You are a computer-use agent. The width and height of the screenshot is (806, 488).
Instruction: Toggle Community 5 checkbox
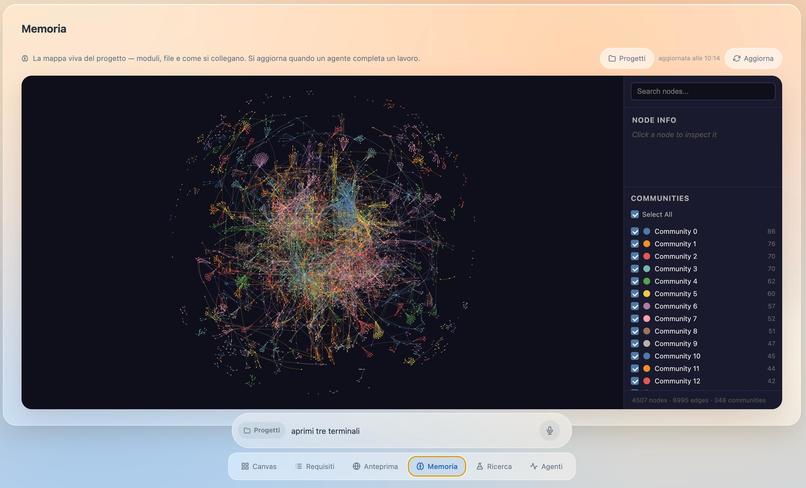pos(635,294)
